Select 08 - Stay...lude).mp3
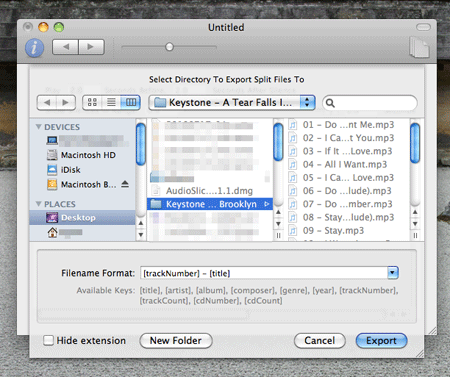Image resolution: width=450 pixels, height=377 pixels. tap(348, 217)
